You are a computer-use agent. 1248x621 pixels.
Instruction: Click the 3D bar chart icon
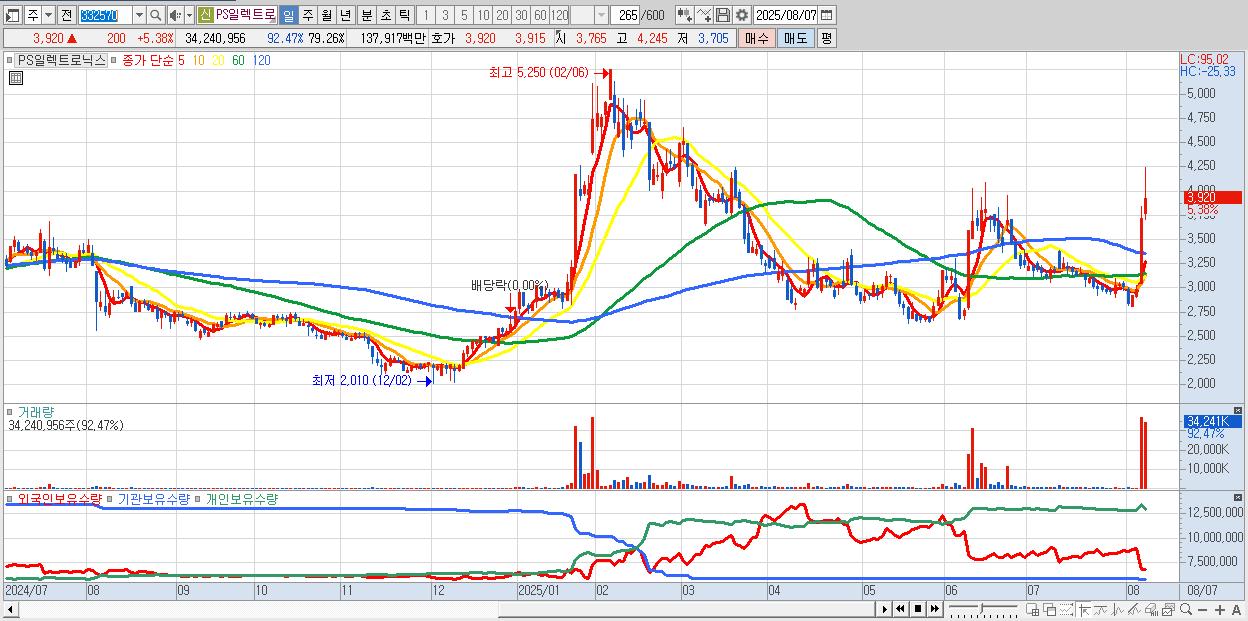(x=1152, y=609)
